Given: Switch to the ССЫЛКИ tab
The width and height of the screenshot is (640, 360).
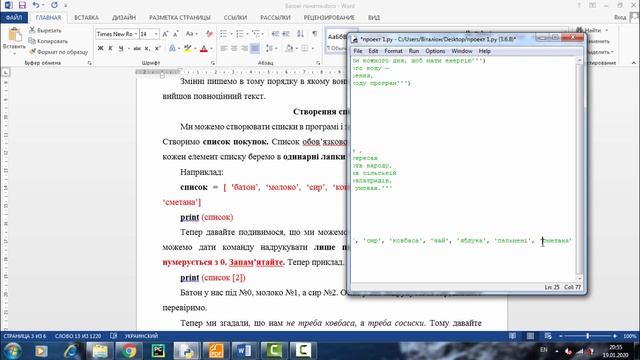Looking at the screenshot, I should [235, 18].
